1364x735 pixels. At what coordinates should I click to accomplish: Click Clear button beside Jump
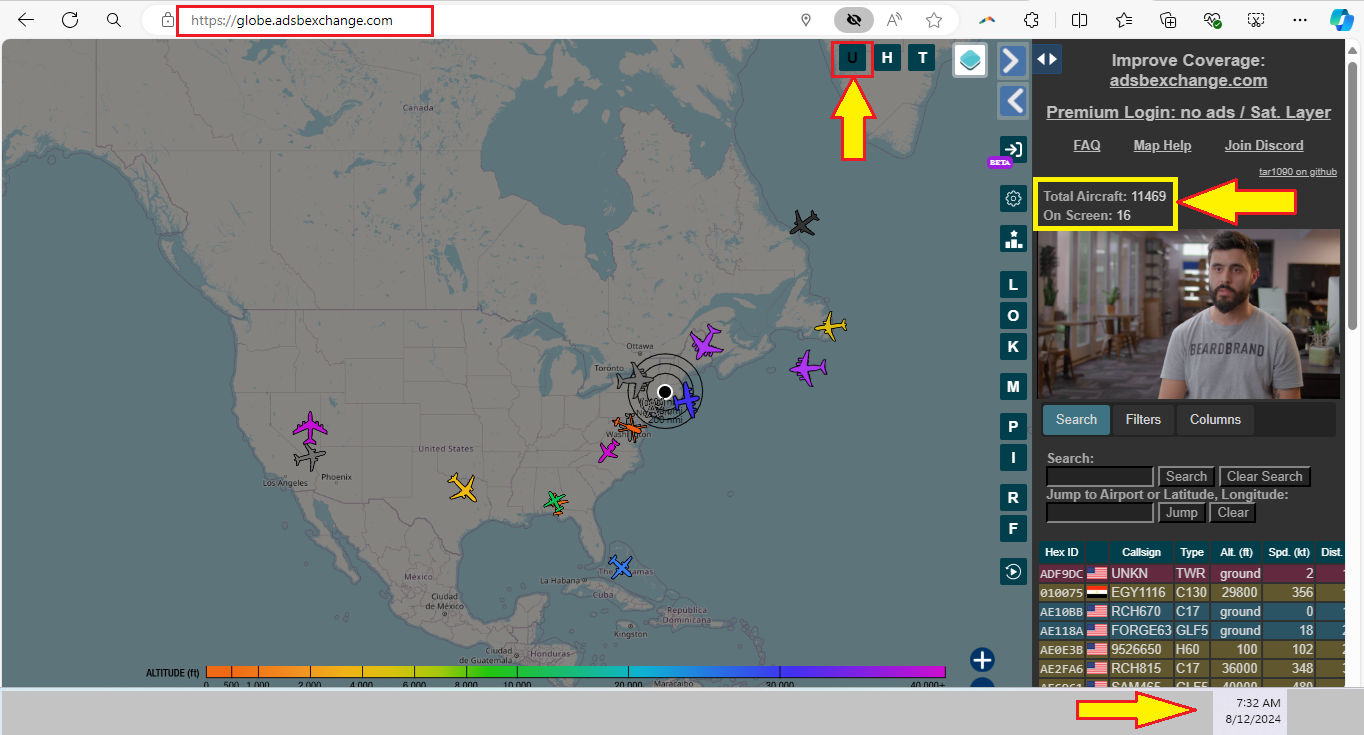click(x=1232, y=513)
